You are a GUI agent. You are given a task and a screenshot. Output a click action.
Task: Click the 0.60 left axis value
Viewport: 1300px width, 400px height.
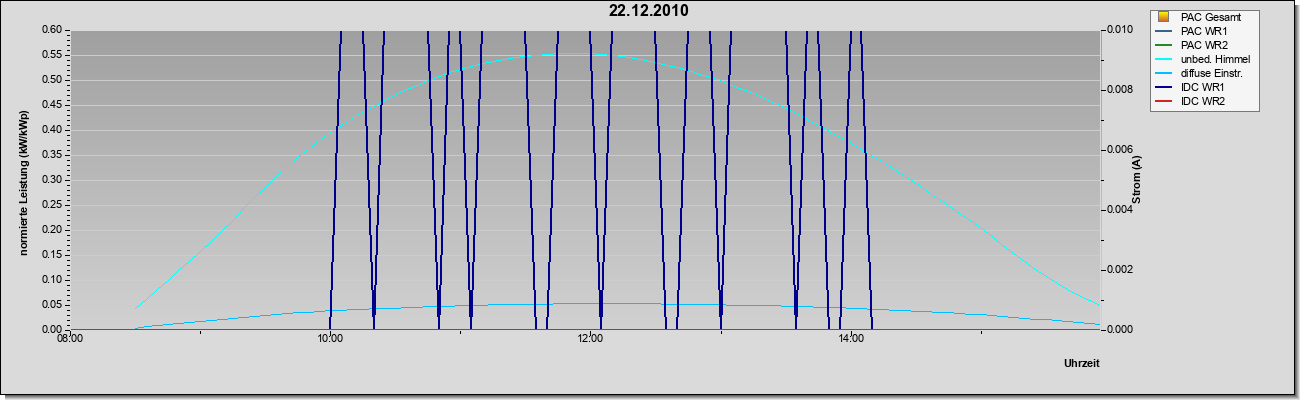(52, 29)
